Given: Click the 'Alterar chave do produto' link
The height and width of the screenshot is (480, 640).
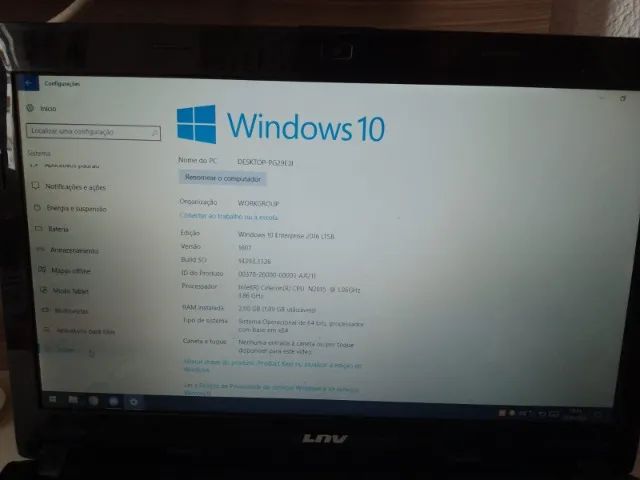Looking at the screenshot, I should [272, 366].
